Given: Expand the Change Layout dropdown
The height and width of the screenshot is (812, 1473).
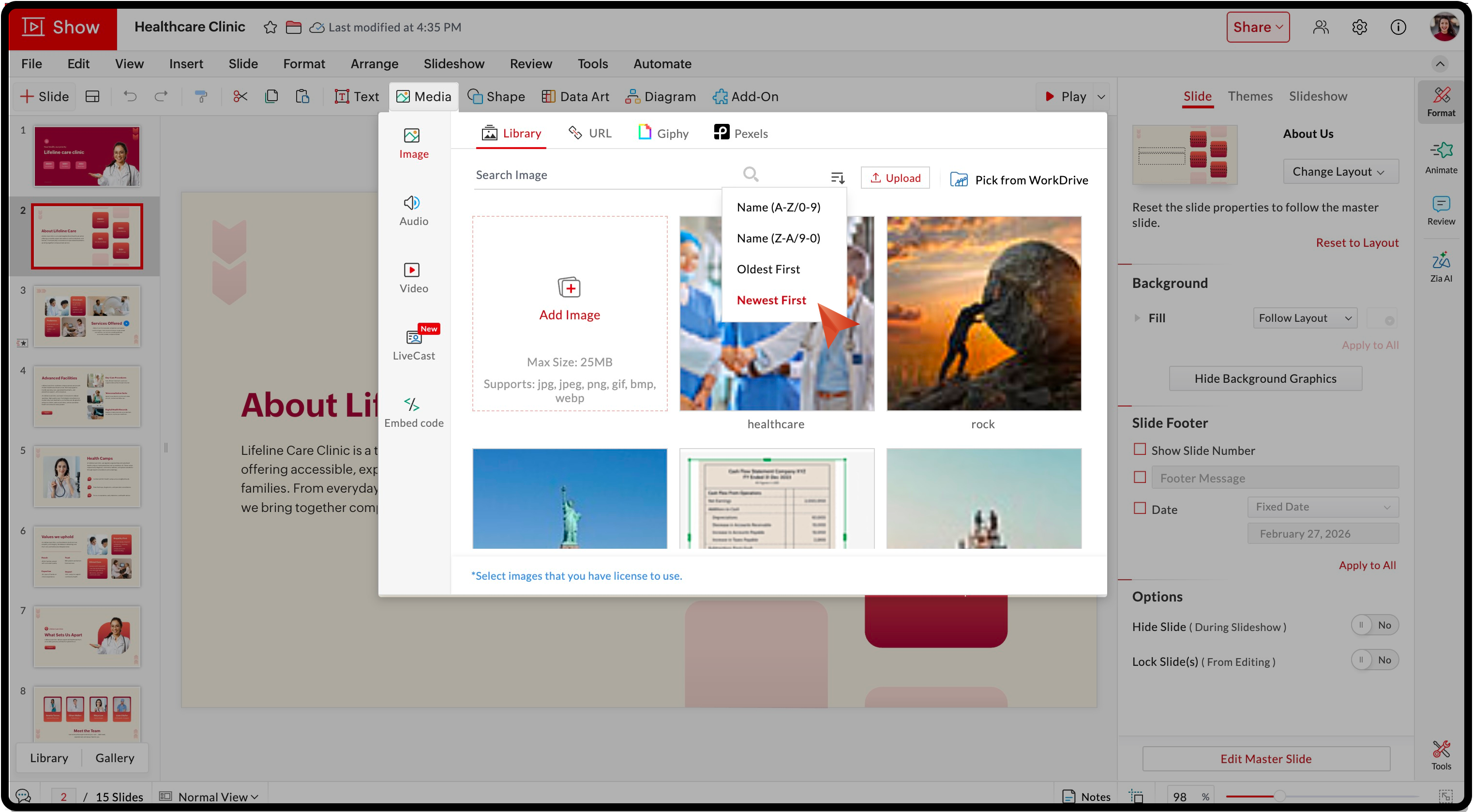Looking at the screenshot, I should pyautogui.click(x=1340, y=172).
